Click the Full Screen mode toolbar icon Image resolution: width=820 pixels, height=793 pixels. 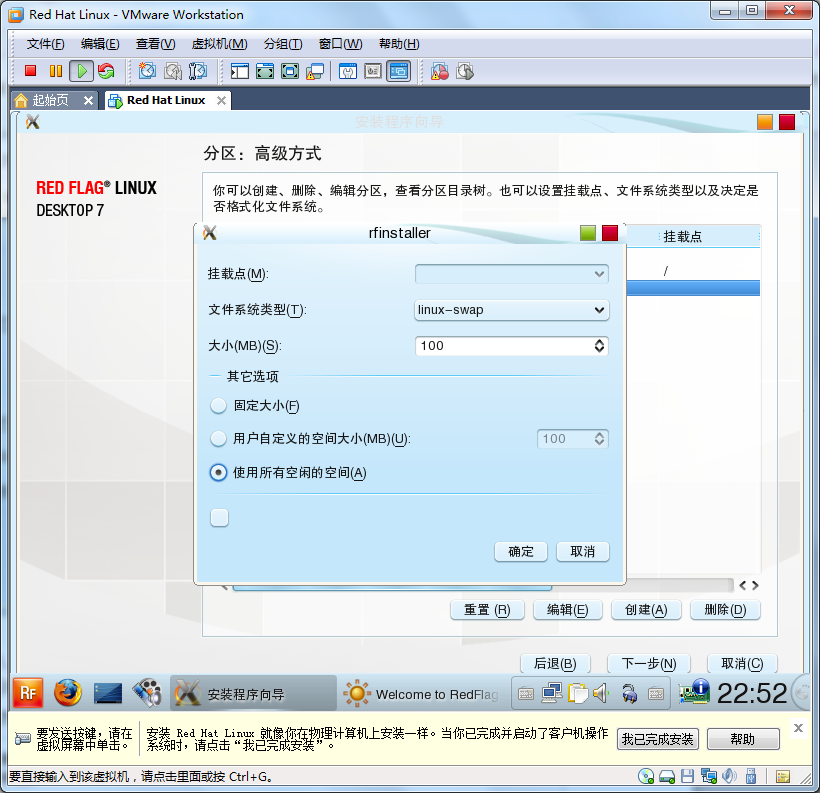(265, 71)
